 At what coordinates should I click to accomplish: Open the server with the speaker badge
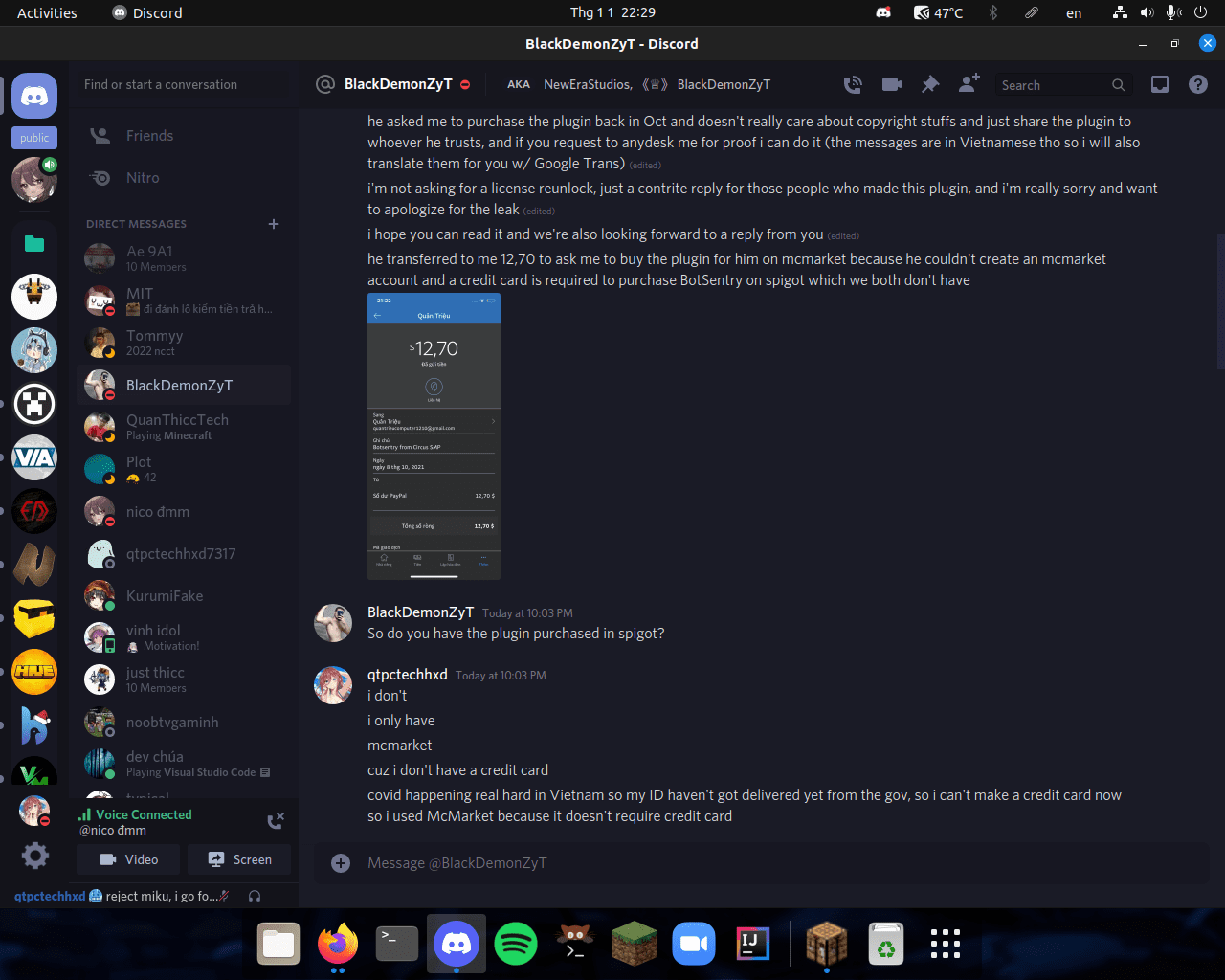(34, 180)
